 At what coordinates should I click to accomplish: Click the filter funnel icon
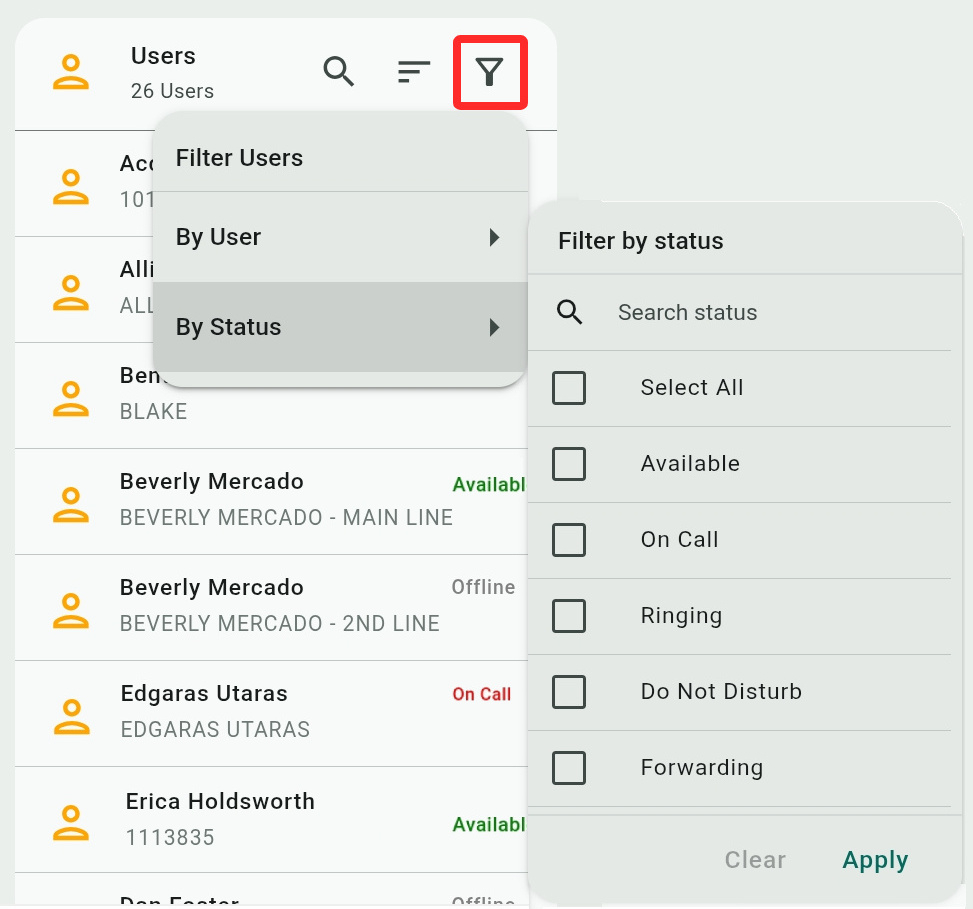pyautogui.click(x=489, y=73)
